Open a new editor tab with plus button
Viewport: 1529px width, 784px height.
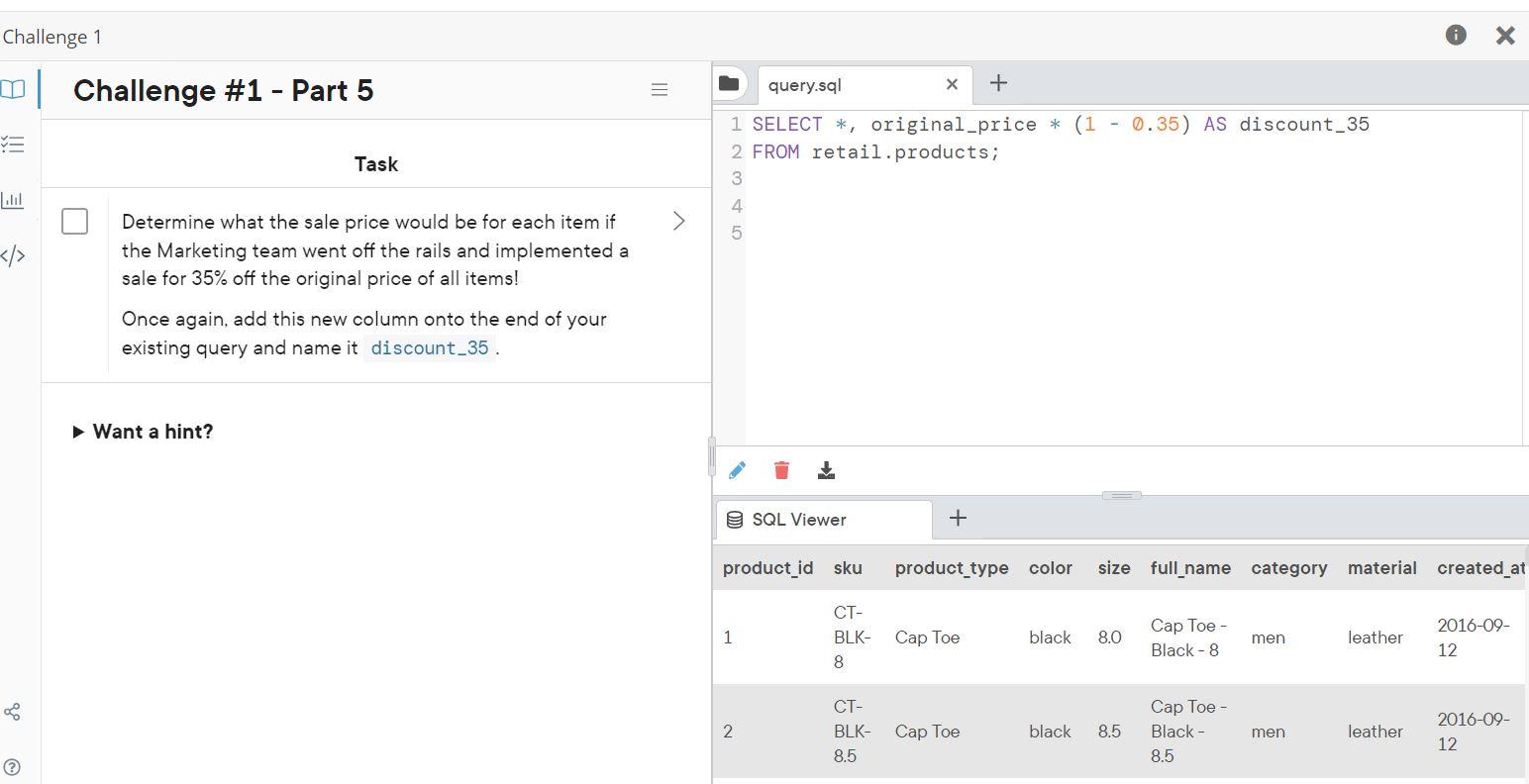pyautogui.click(x=997, y=83)
